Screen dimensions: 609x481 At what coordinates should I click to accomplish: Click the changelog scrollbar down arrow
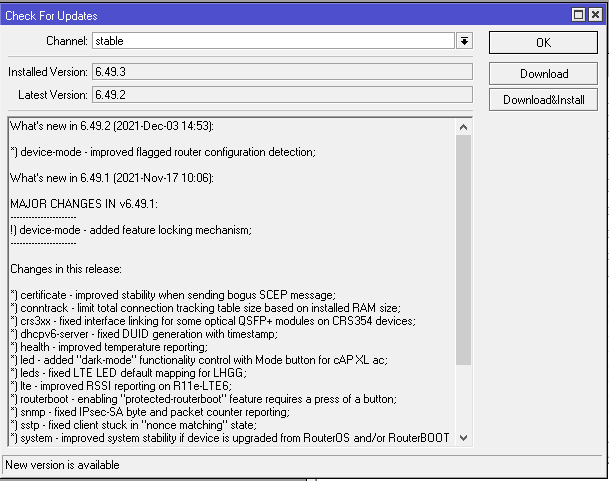[463, 438]
